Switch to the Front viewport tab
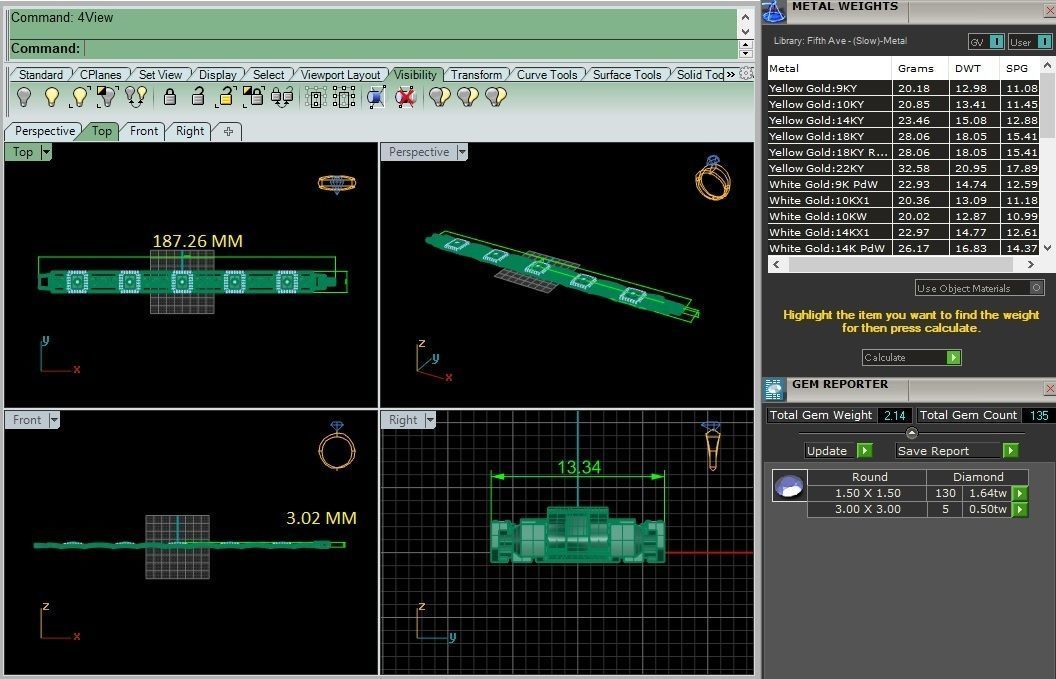 pos(143,131)
